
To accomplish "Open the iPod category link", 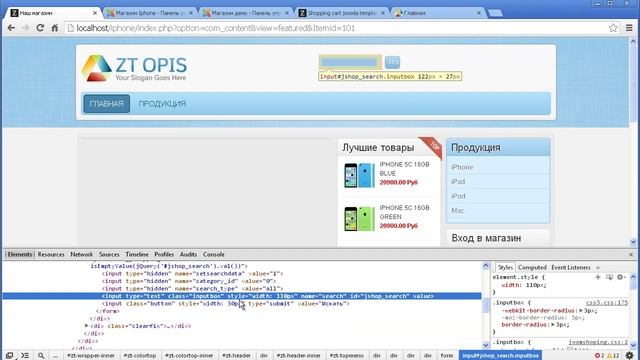I will pos(458,196).
